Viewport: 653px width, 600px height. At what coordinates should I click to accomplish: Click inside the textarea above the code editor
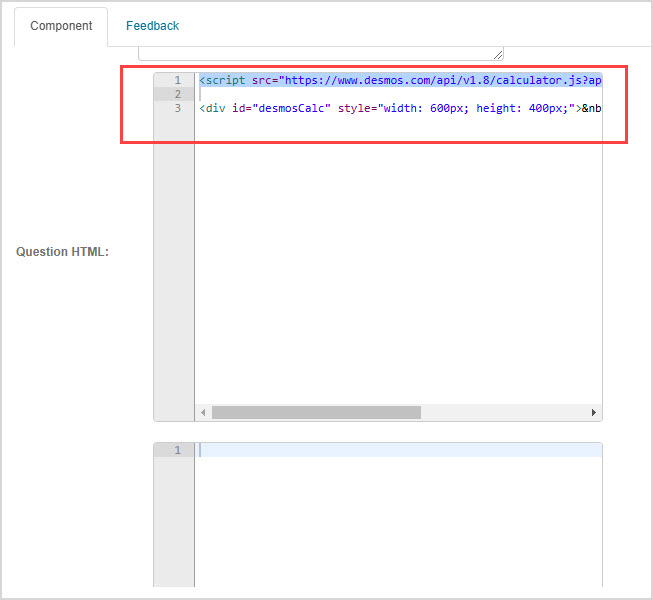320,52
